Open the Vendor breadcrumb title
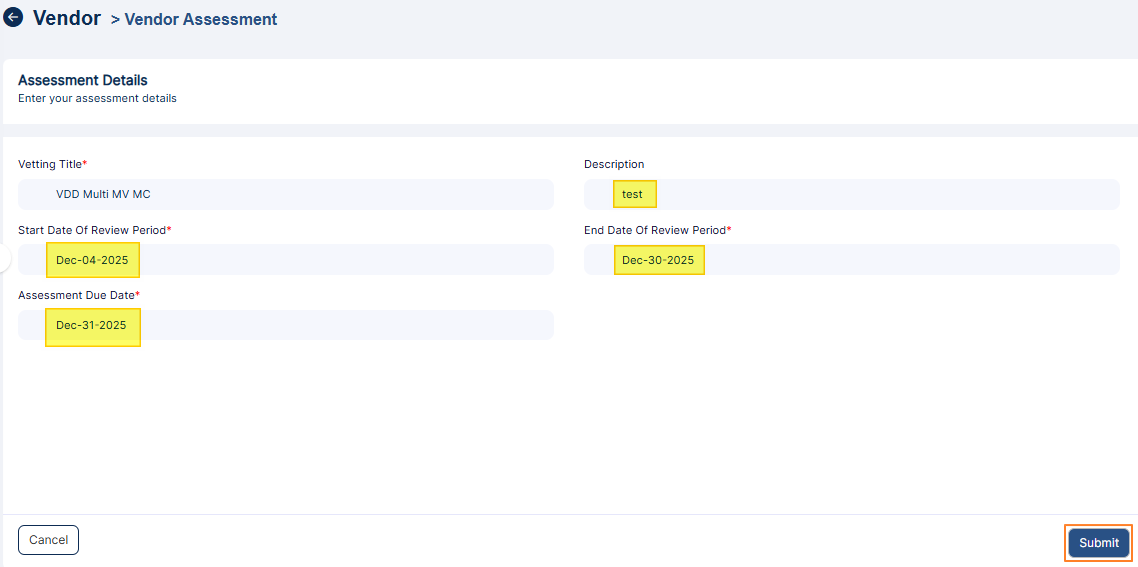This screenshot has width=1138, height=567. [67, 18]
